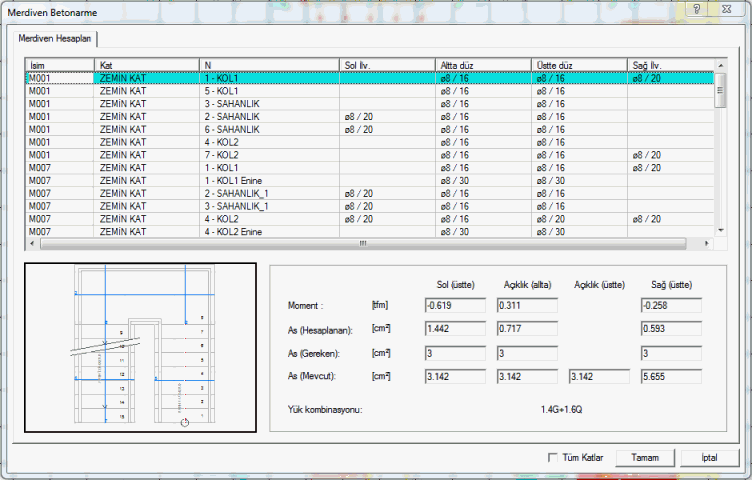Select the Merdiven Hesapları tab
The height and width of the screenshot is (480, 752).
(55, 39)
